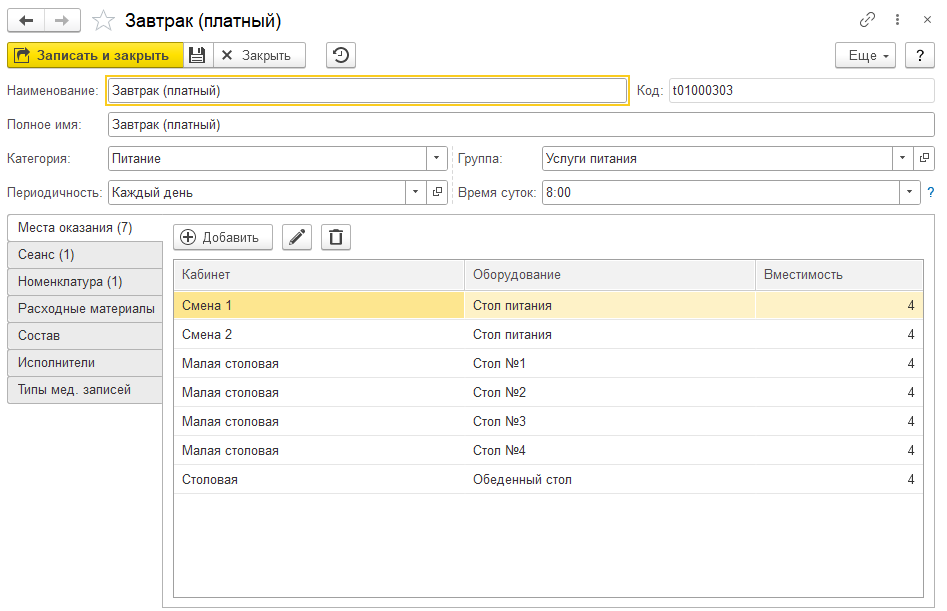Save using the floppy disk icon
Image resolution: width=947 pixels, height=611 pixels.
(x=197, y=55)
